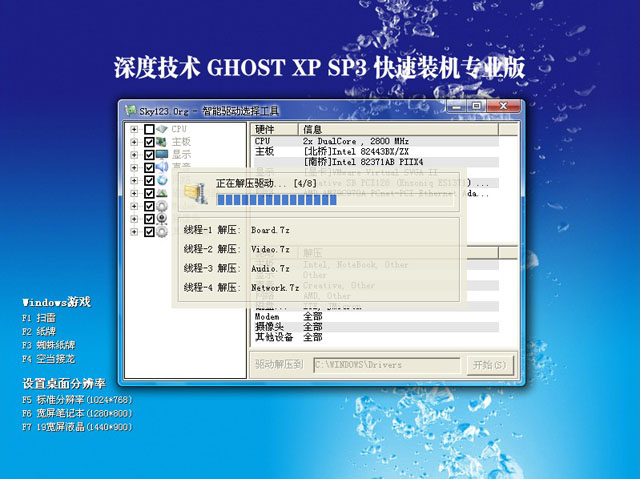Click the monitor icon beside 显示
This screenshot has height=479, width=640.
[x=162, y=155]
